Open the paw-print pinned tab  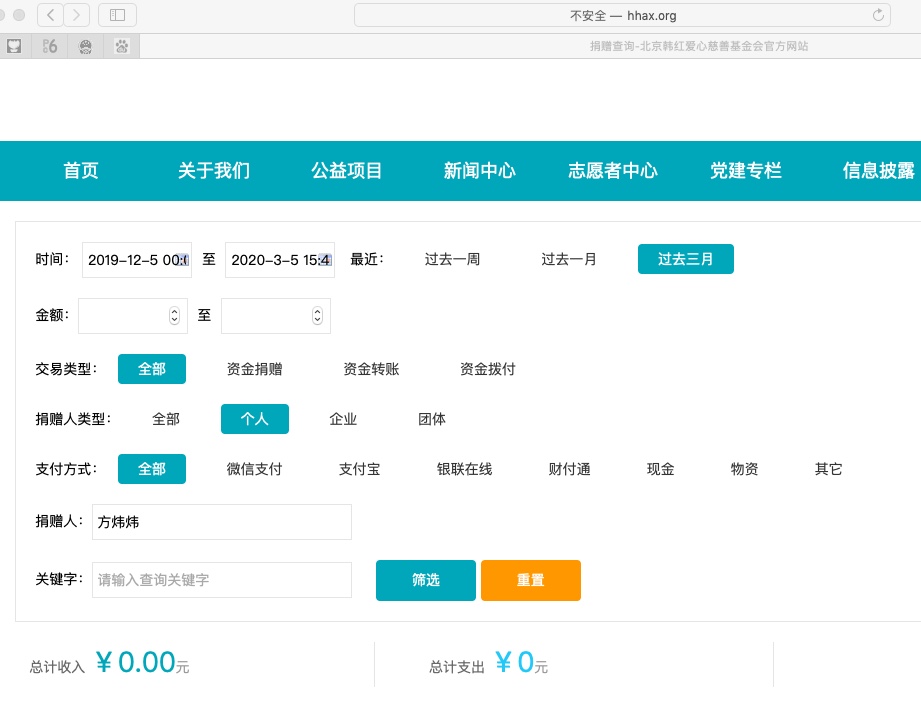(x=122, y=46)
